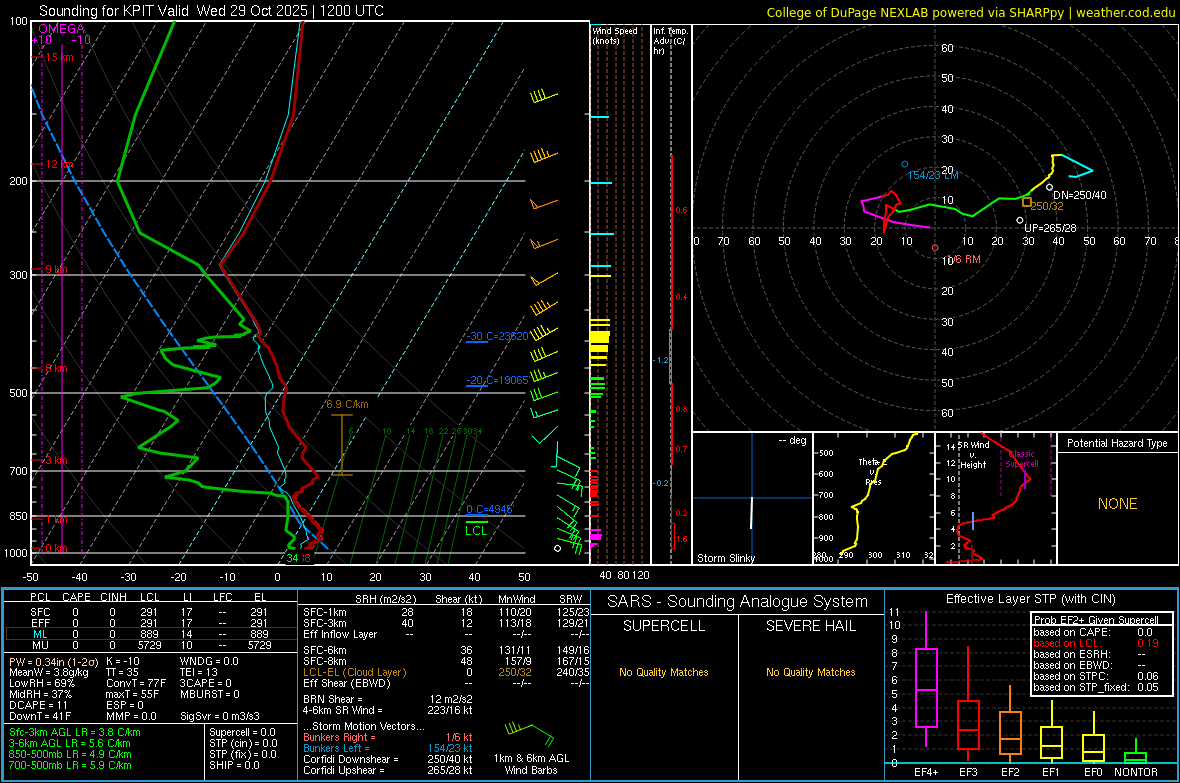Click the 'LowRH = 69%' value
This screenshot has width=1180, height=783.
42,684
